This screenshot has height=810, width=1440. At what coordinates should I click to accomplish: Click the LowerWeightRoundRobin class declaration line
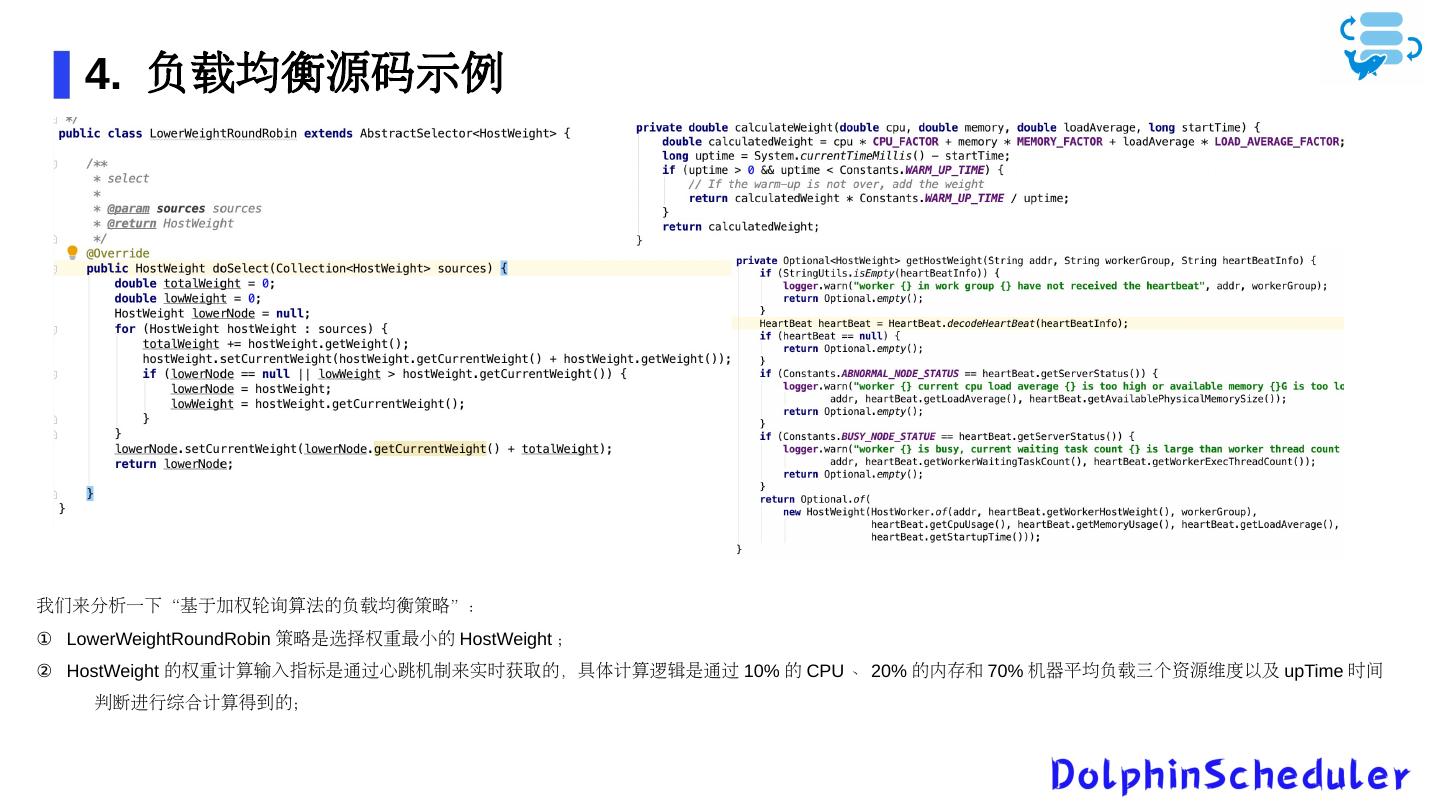coord(315,133)
